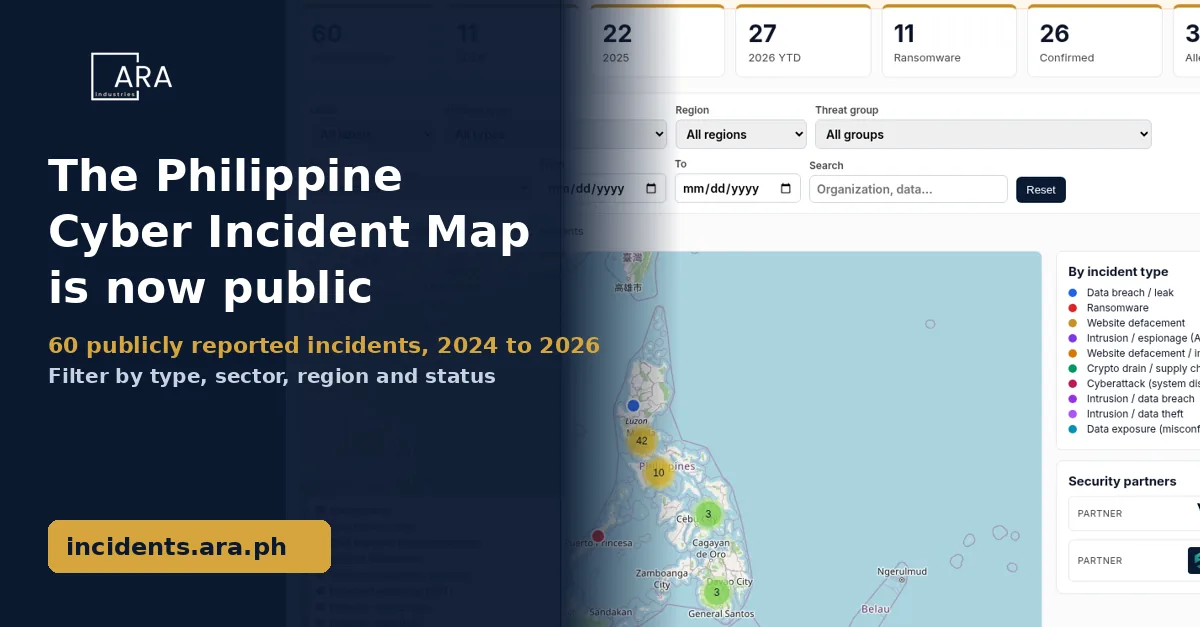Click the Cagayan de Oro map label
The height and width of the screenshot is (627, 1200).
711,548
